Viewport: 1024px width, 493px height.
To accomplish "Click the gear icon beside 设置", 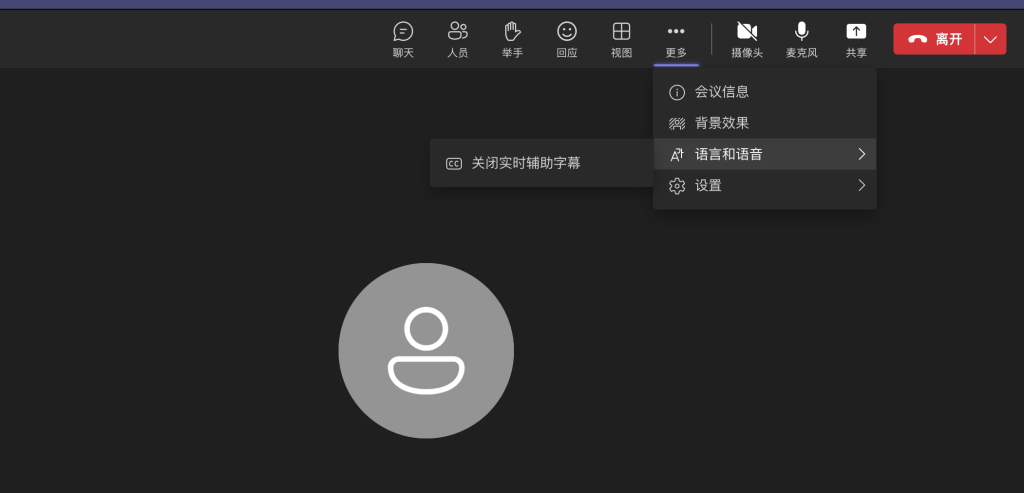I will [677, 186].
